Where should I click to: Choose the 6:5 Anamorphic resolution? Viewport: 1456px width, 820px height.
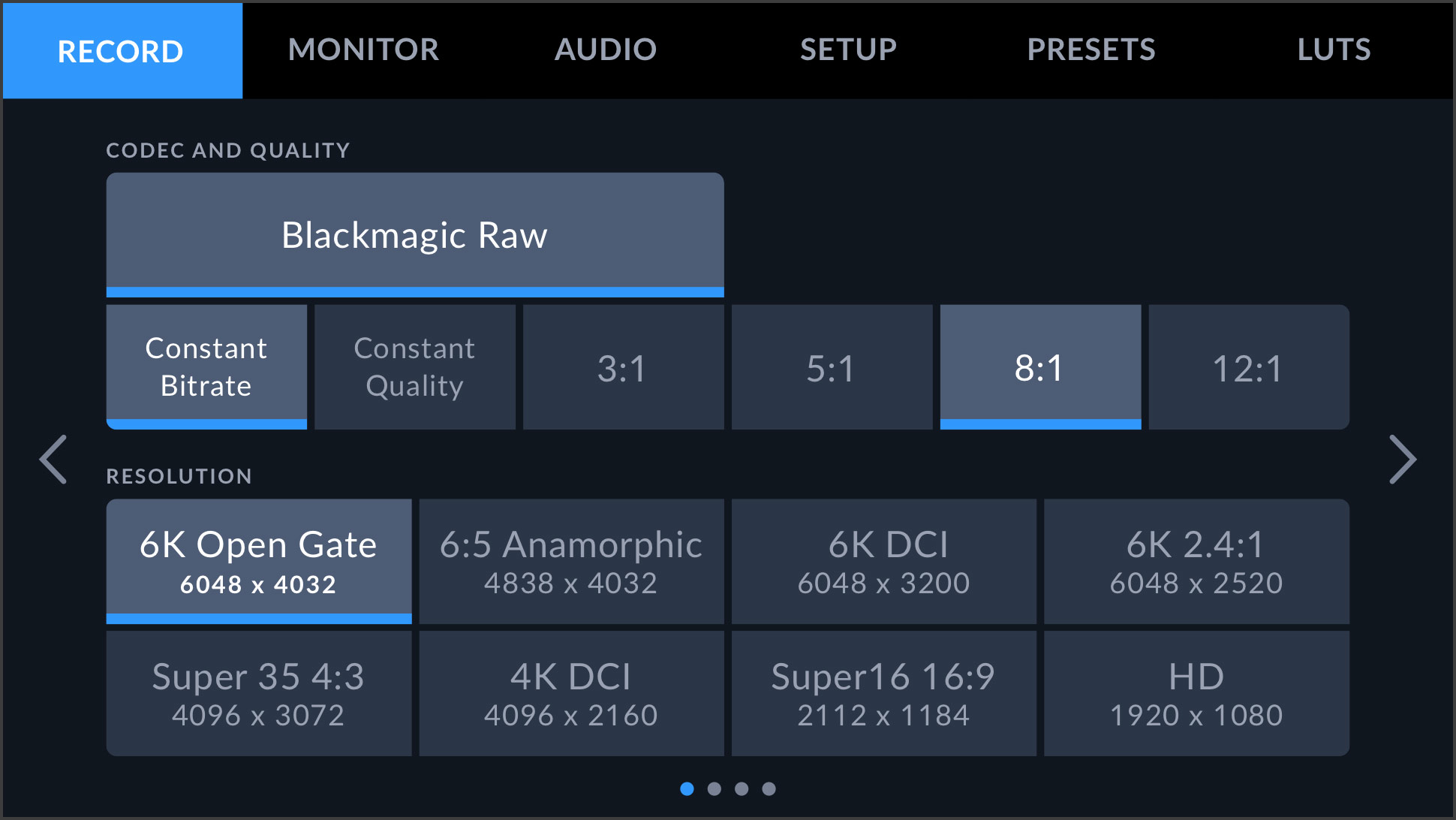pos(571,561)
